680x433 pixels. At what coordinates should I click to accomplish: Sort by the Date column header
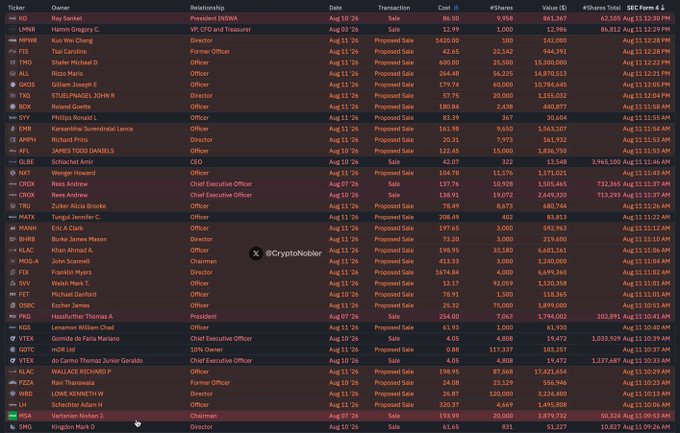pyautogui.click(x=335, y=8)
